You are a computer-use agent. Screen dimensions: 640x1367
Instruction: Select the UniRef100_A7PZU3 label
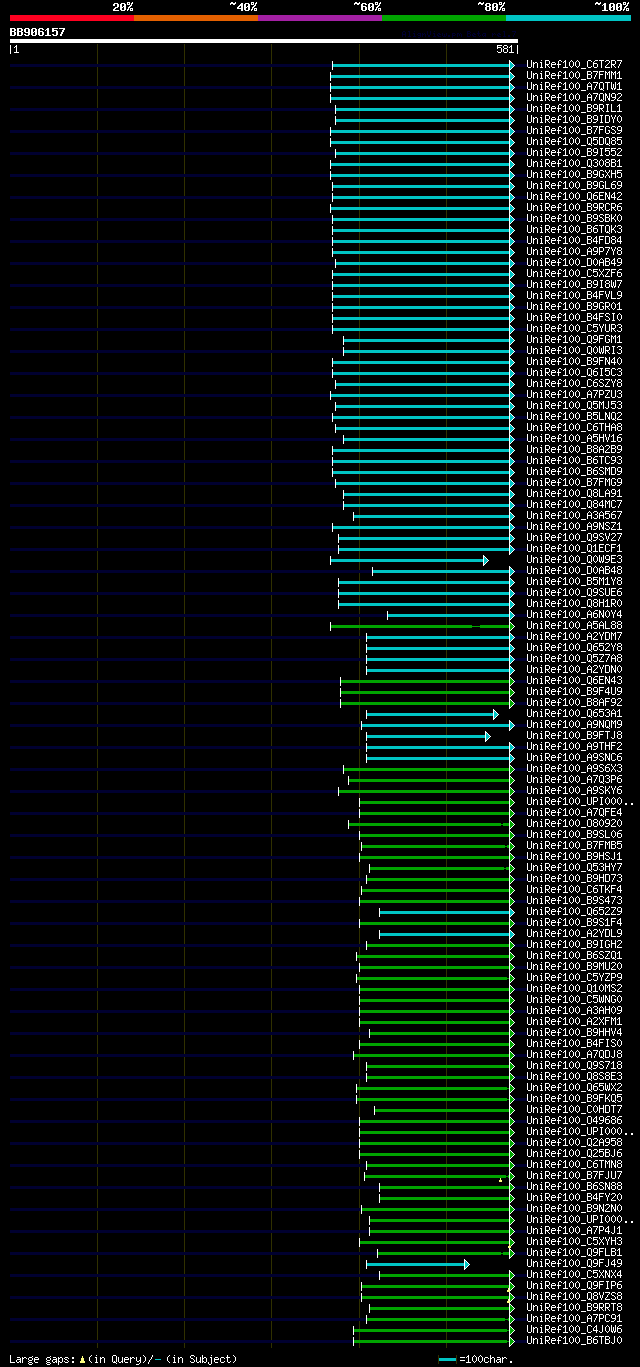574,394
